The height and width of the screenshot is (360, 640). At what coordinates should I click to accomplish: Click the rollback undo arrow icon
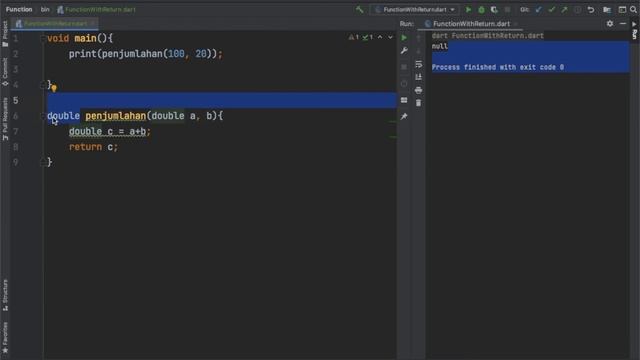tap(591, 9)
